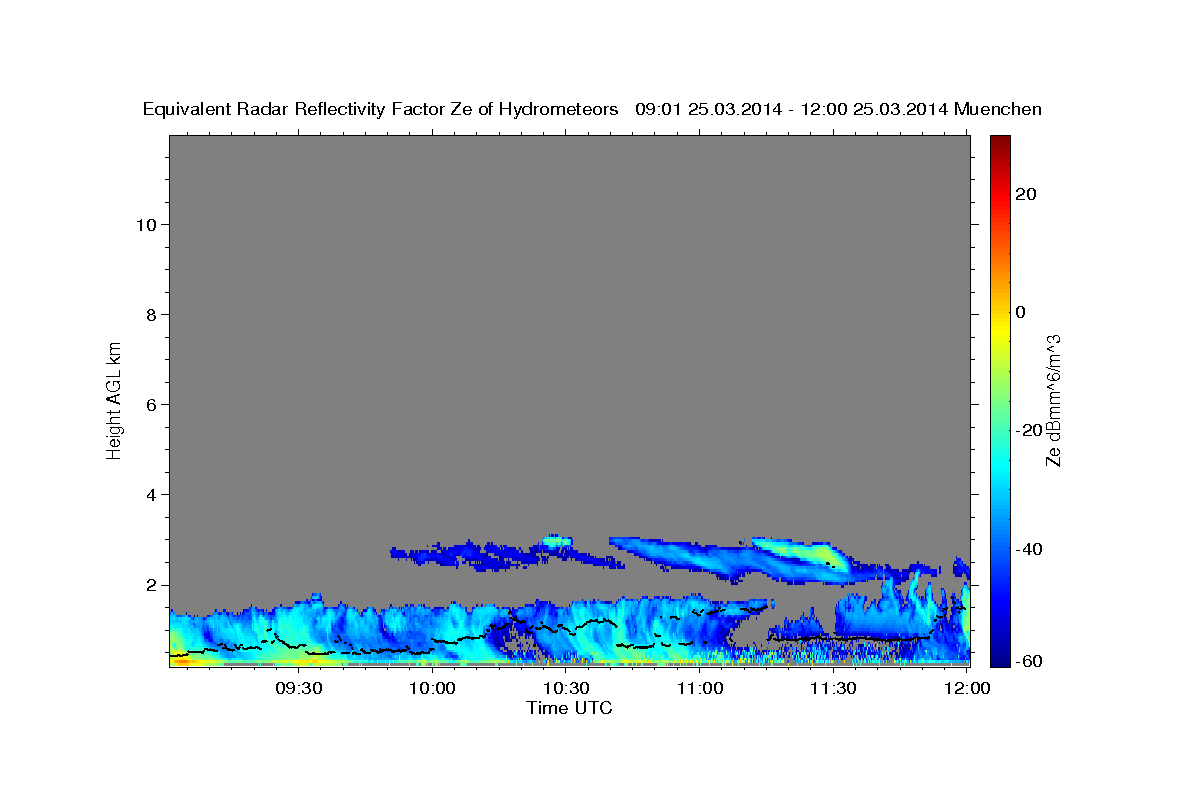Select the date range text '09:01 25.03.2014 - 12:00 25.03.2014'
This screenshot has height=800, width=1200.
tap(792, 109)
